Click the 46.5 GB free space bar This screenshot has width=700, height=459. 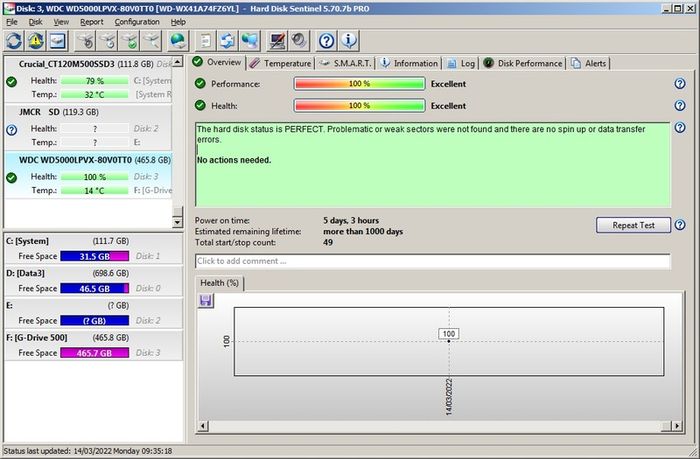click(x=95, y=288)
